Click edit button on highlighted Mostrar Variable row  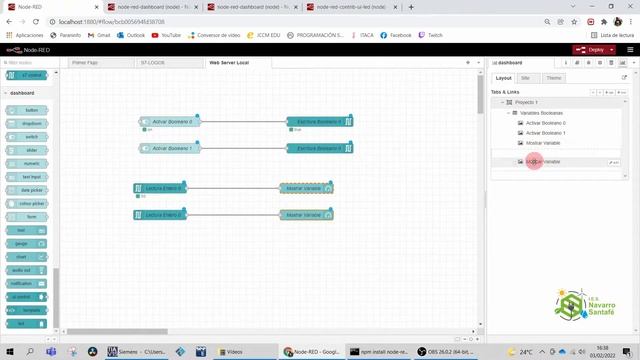point(613,162)
